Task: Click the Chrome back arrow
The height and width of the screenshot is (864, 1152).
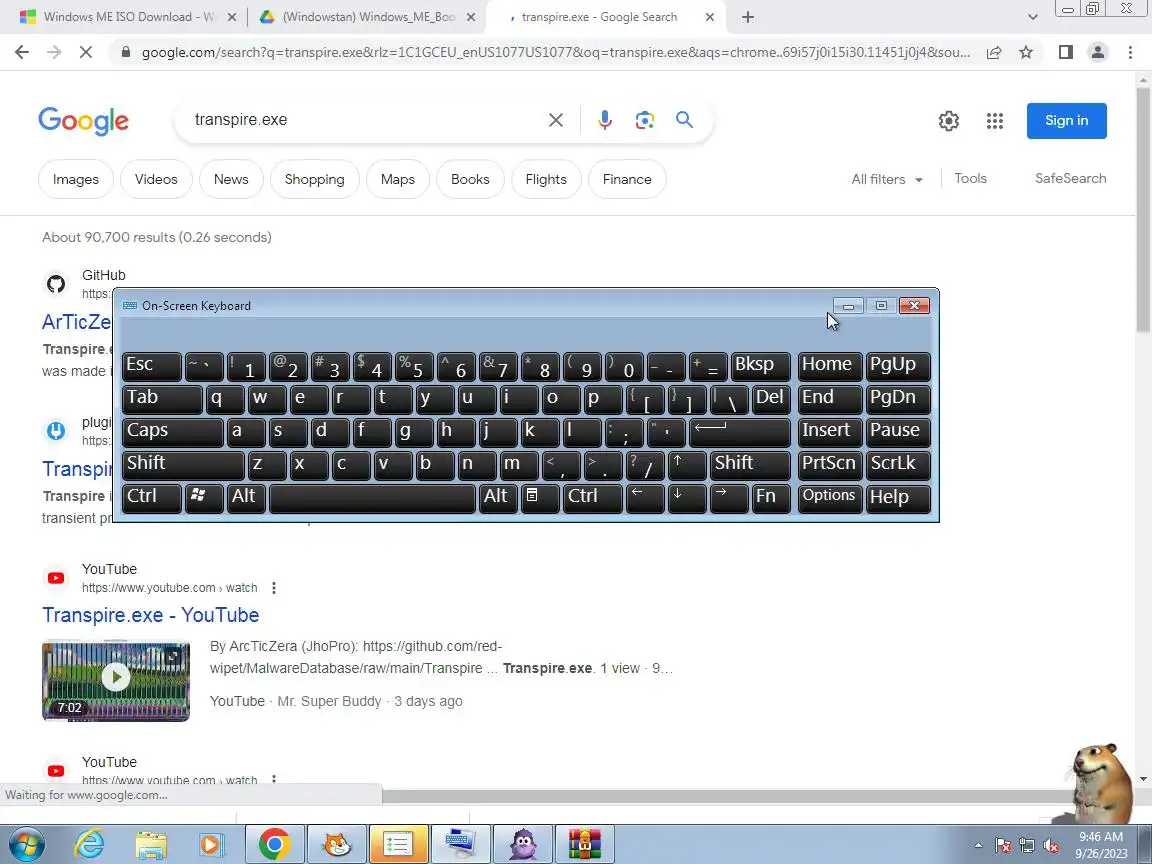Action: coord(21,52)
